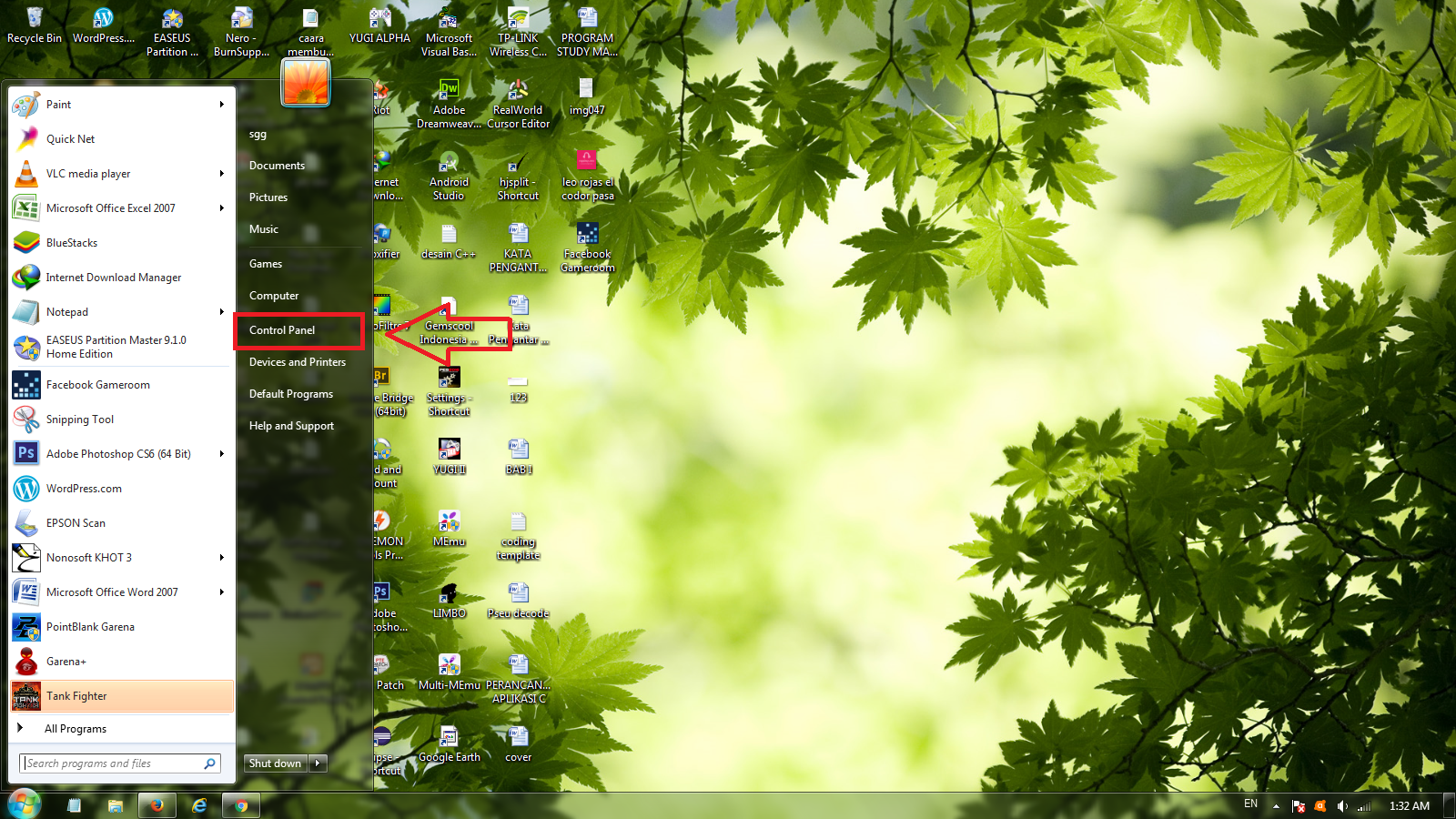1456x819 pixels.
Task: Click the Windows Start orb
Action: (x=24, y=804)
